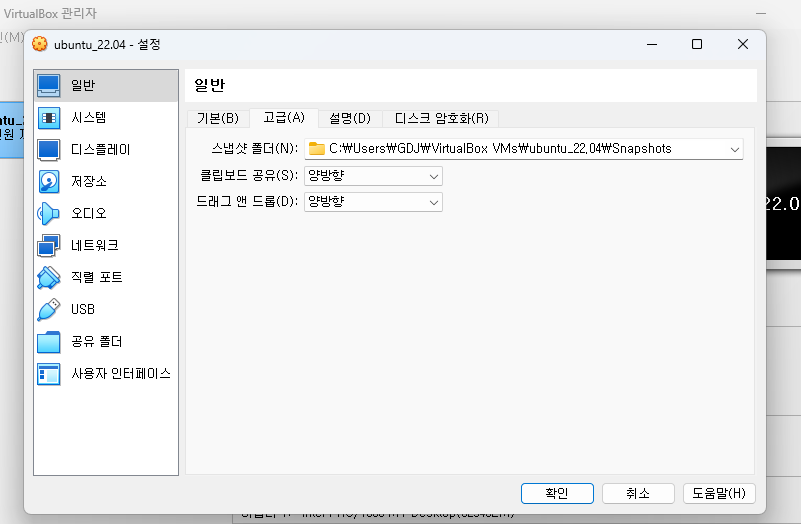This screenshot has width=801, height=524.
Task: Select 시스템 label in settings list
Action: click(x=88, y=118)
